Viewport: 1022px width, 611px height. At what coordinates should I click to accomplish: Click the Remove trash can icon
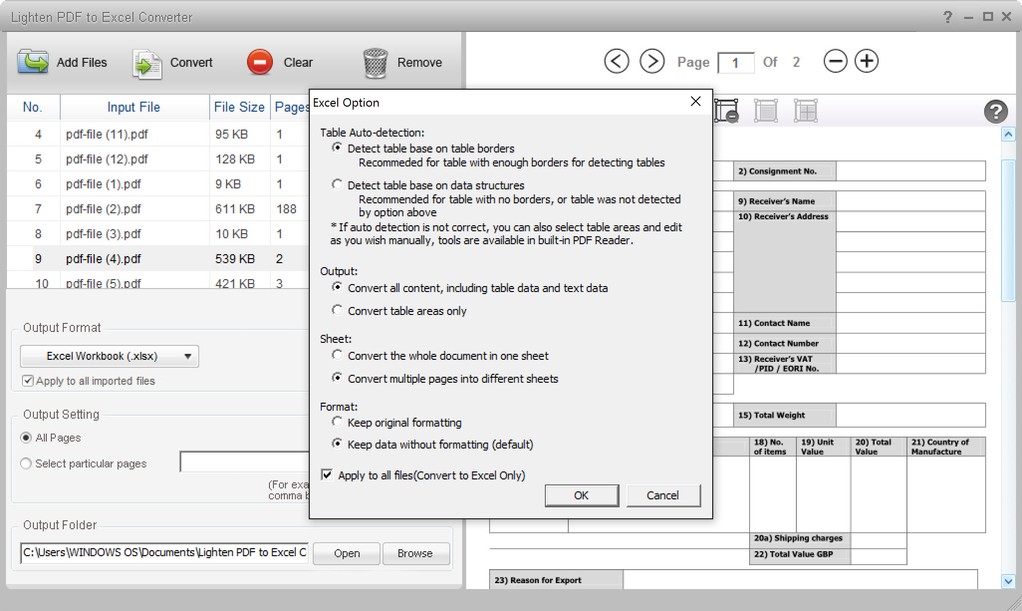pos(375,63)
